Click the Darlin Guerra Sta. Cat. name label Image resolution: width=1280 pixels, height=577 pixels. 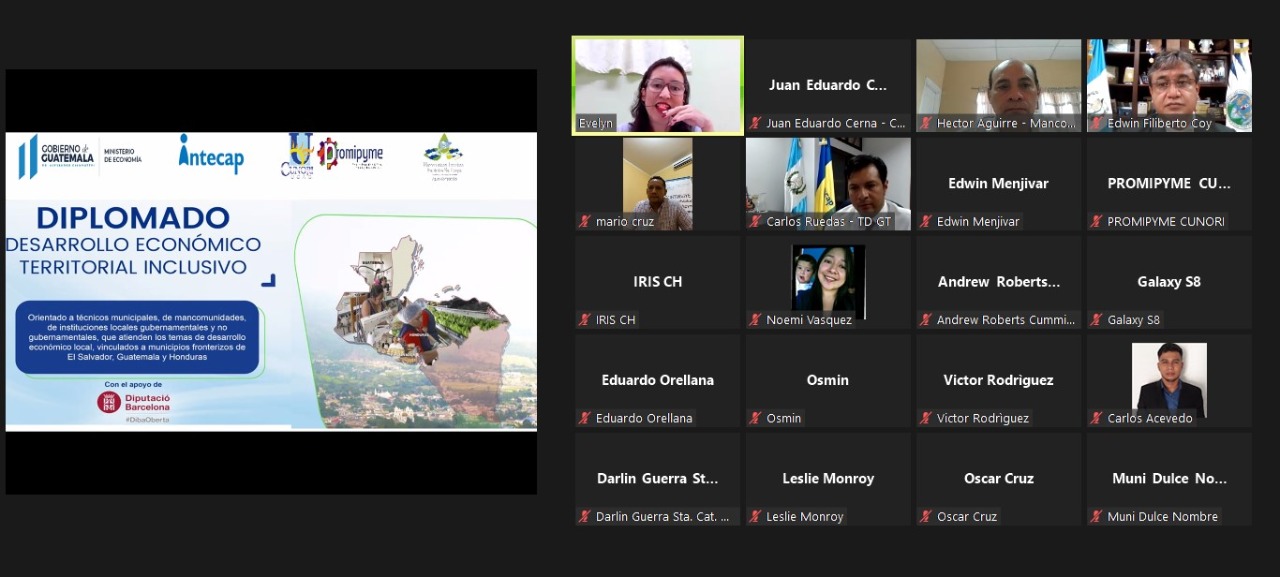(x=662, y=517)
